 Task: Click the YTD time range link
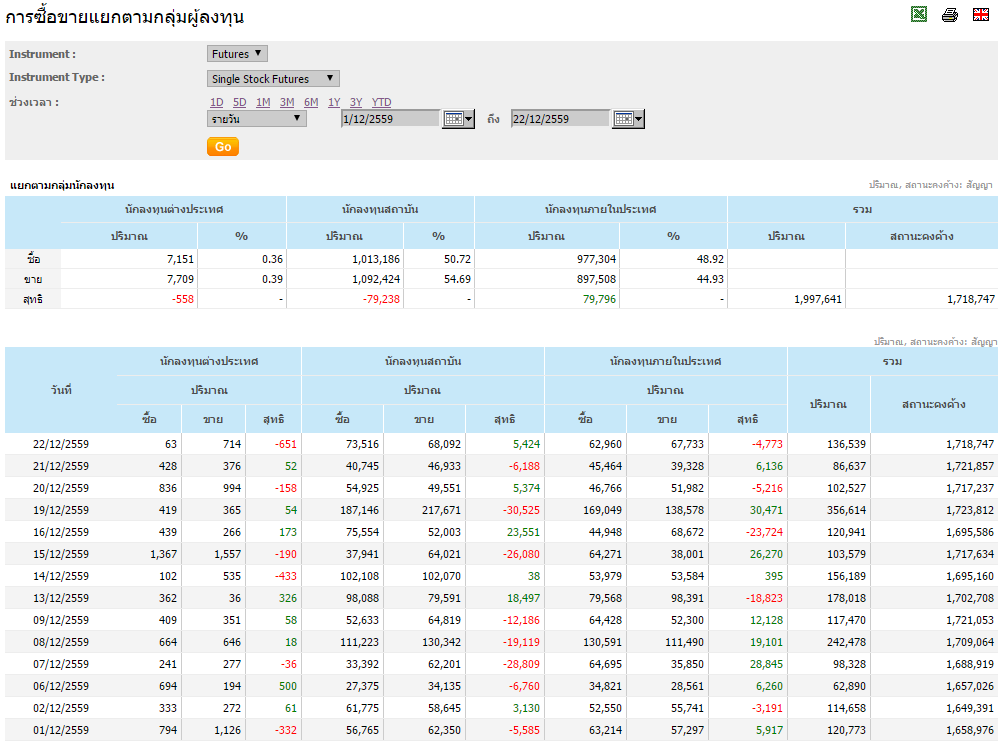(381, 102)
